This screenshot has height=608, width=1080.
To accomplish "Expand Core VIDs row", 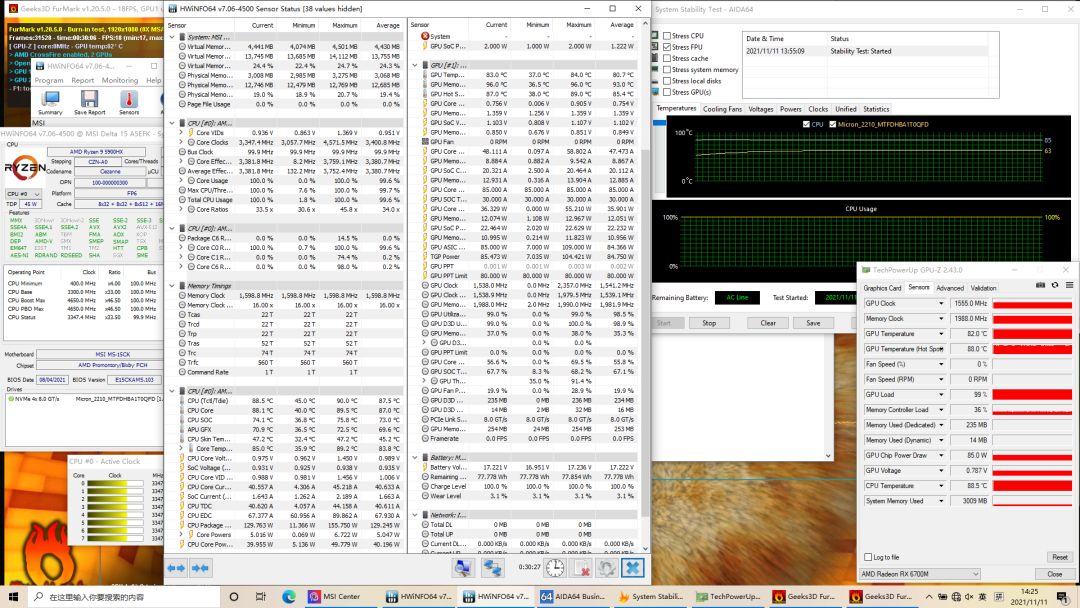I will pos(182,133).
